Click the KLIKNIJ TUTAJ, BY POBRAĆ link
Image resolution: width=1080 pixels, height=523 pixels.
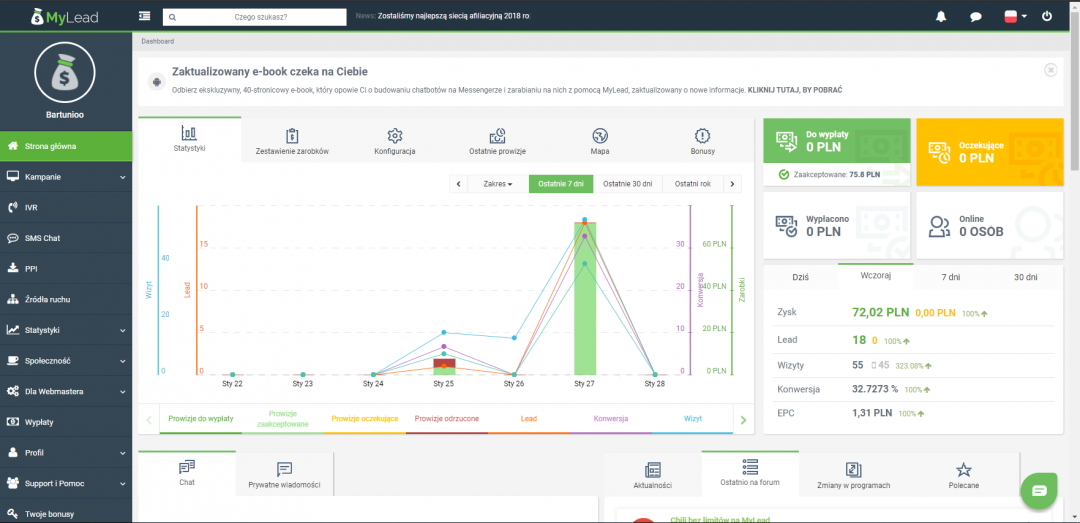click(x=794, y=90)
